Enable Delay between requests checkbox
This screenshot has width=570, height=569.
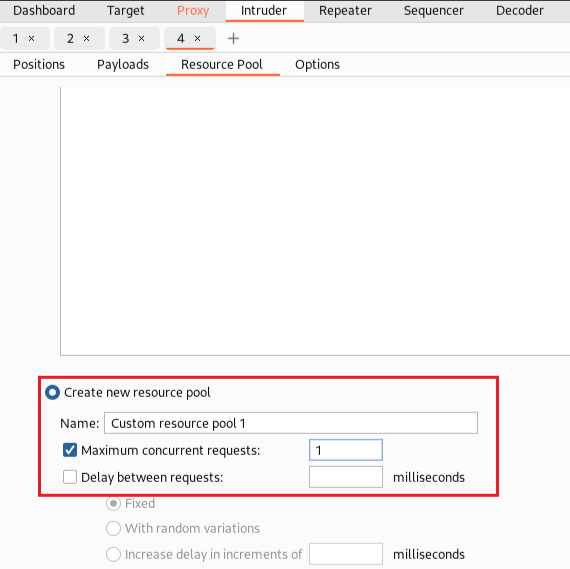pos(70,477)
